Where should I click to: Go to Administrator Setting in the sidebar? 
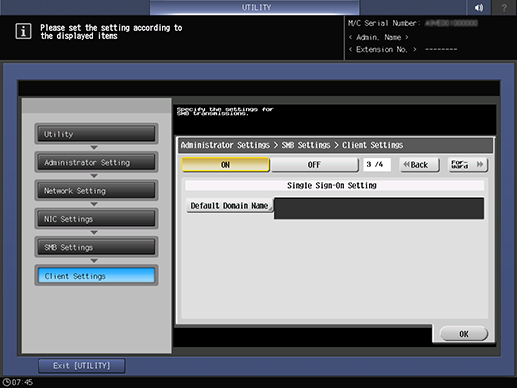click(96, 162)
